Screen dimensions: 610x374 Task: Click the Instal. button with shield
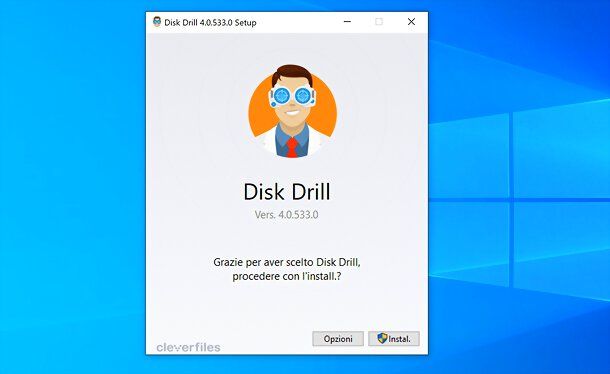point(394,339)
